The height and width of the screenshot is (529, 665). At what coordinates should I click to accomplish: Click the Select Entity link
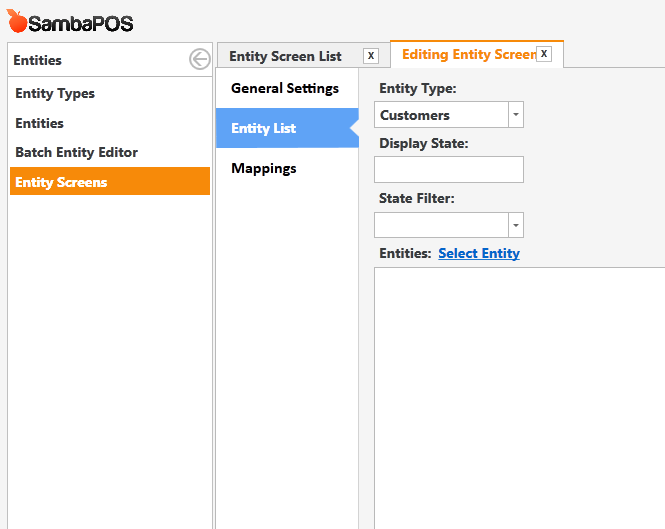(x=479, y=253)
